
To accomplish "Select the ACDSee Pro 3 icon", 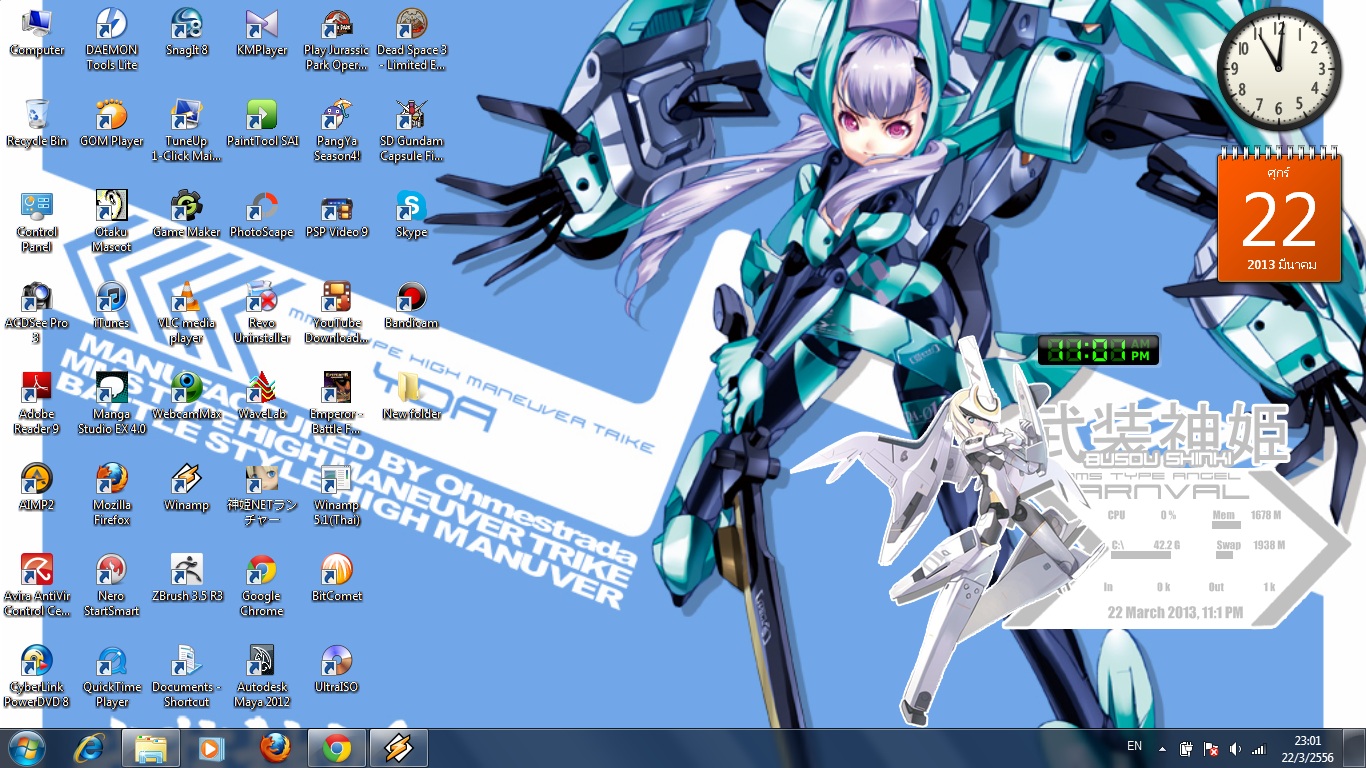I will click(x=37, y=313).
